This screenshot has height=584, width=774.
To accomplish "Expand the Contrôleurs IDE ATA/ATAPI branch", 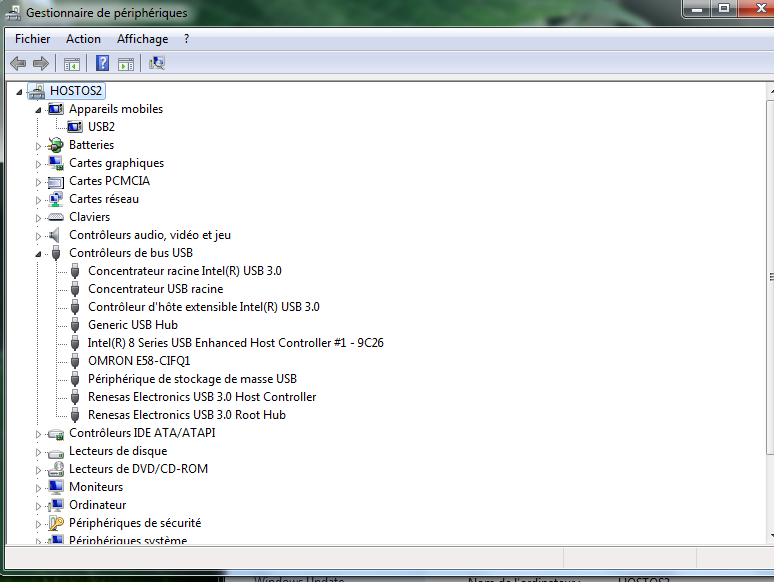I will coord(38,434).
